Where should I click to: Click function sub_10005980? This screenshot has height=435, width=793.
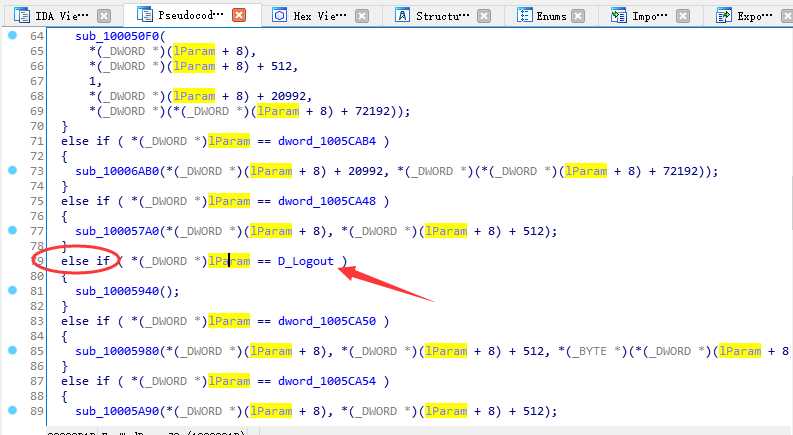pyautogui.click(x=117, y=351)
